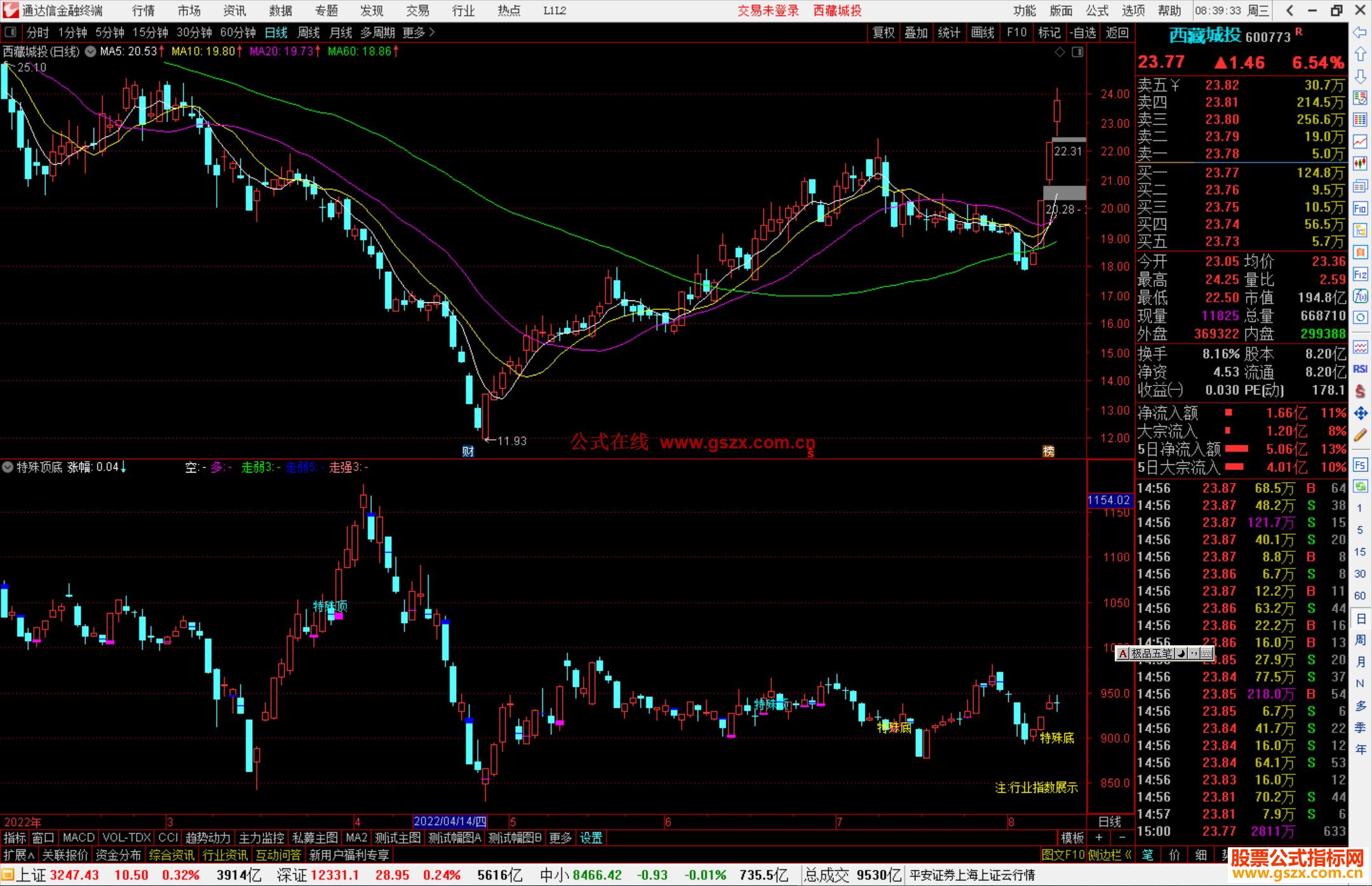
Task: Click the 返回 return button
Action: pos(1117,32)
